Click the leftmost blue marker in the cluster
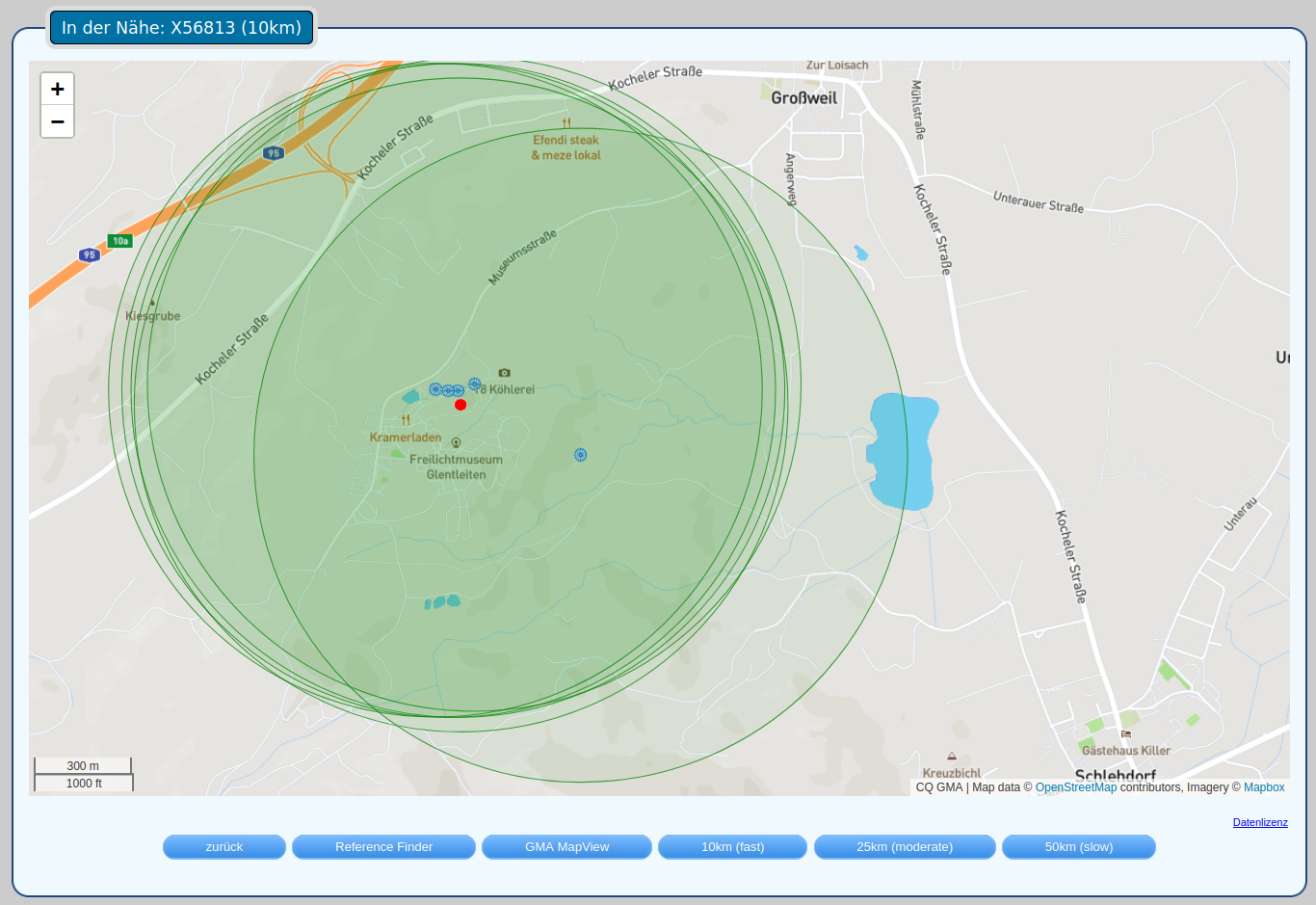This screenshot has width=1316, height=905. click(x=435, y=389)
